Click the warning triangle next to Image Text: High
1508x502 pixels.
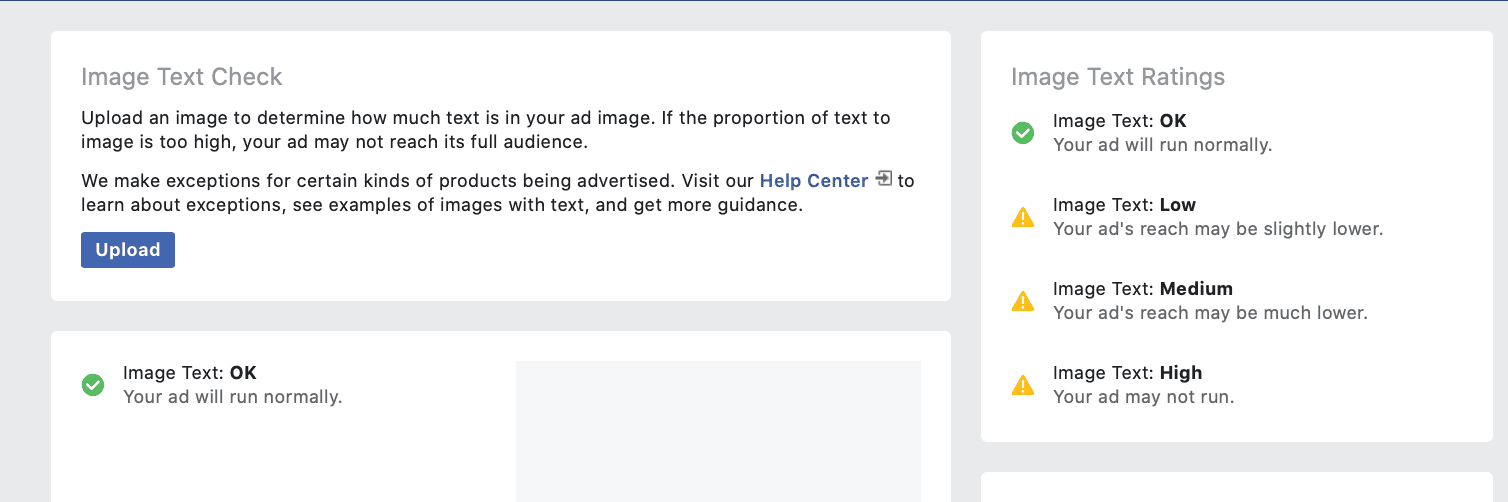coord(1023,385)
